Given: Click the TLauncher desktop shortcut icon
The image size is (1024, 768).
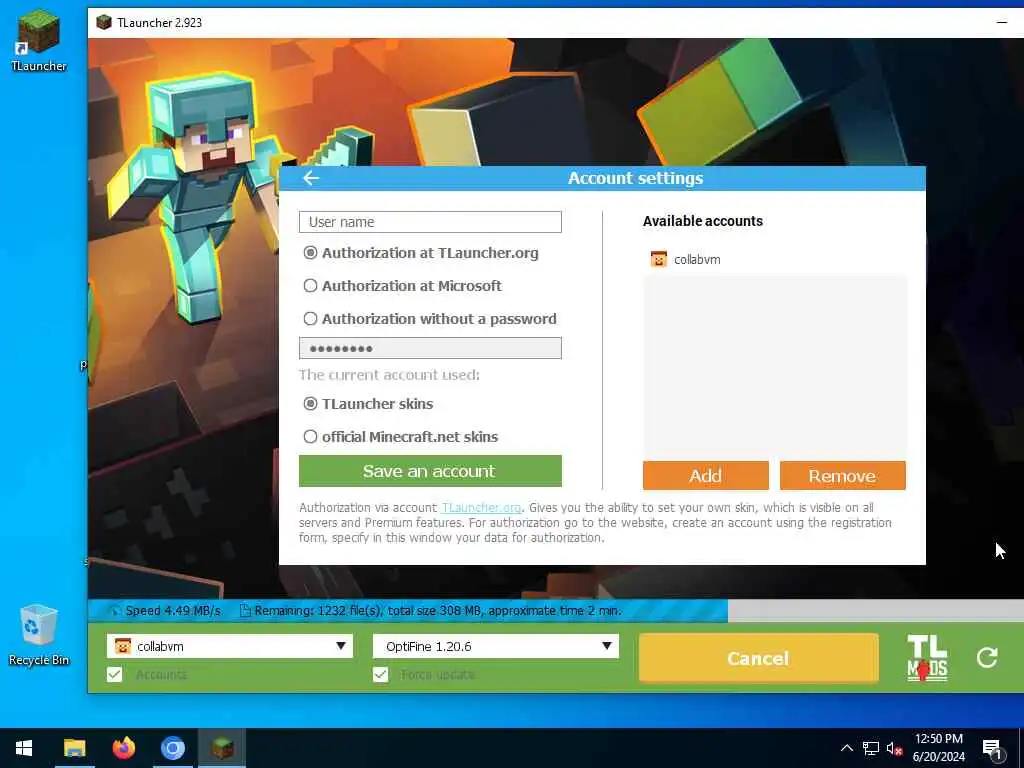Looking at the screenshot, I should click(x=39, y=40).
